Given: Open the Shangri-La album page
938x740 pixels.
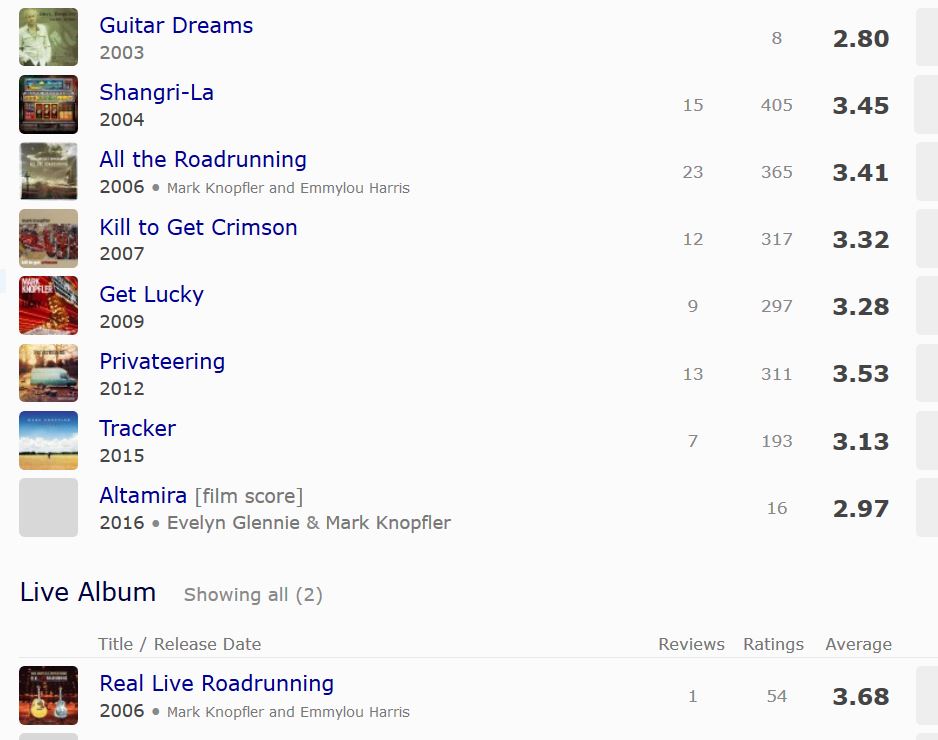Looking at the screenshot, I should (x=156, y=92).
